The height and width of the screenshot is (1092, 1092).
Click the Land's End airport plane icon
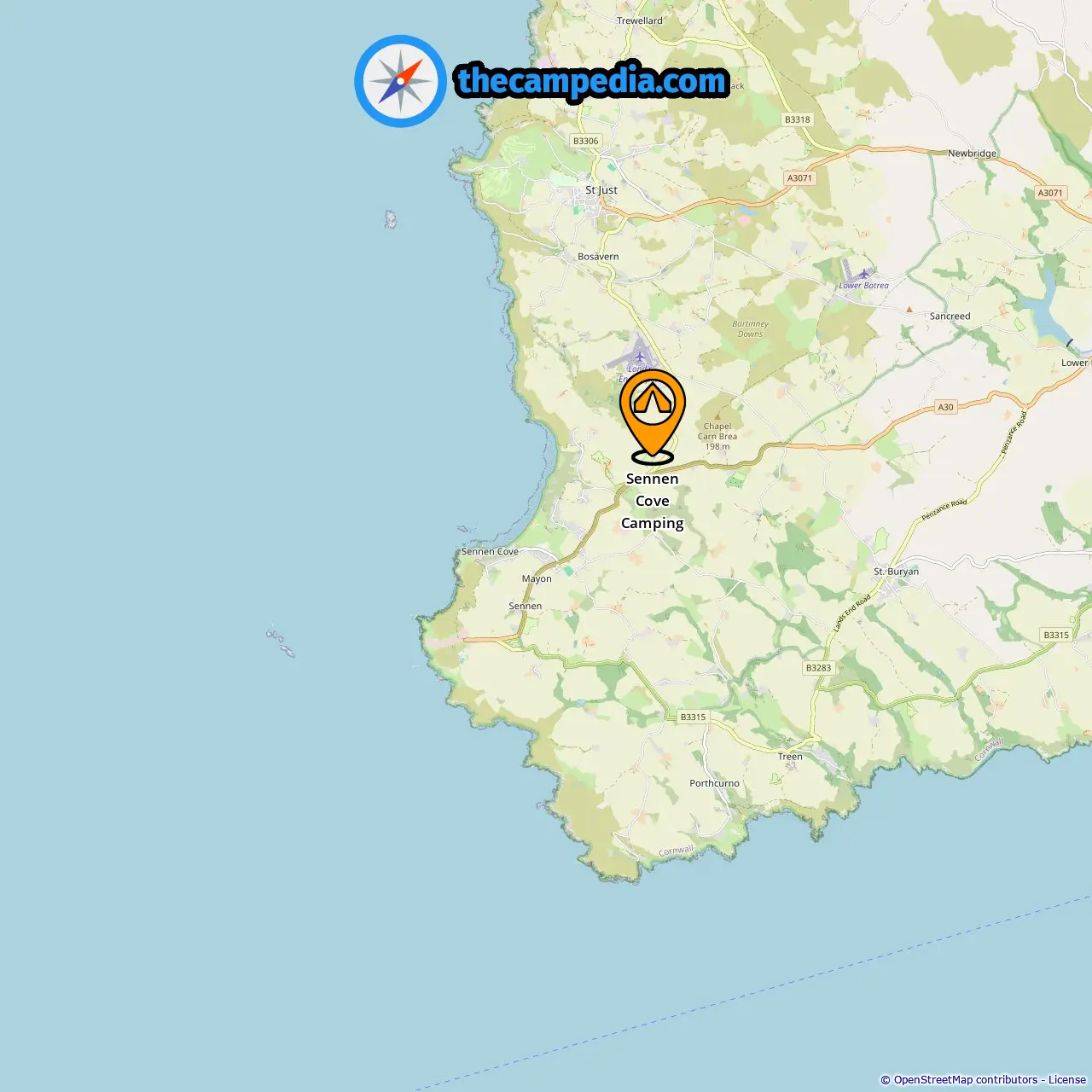[x=640, y=357]
